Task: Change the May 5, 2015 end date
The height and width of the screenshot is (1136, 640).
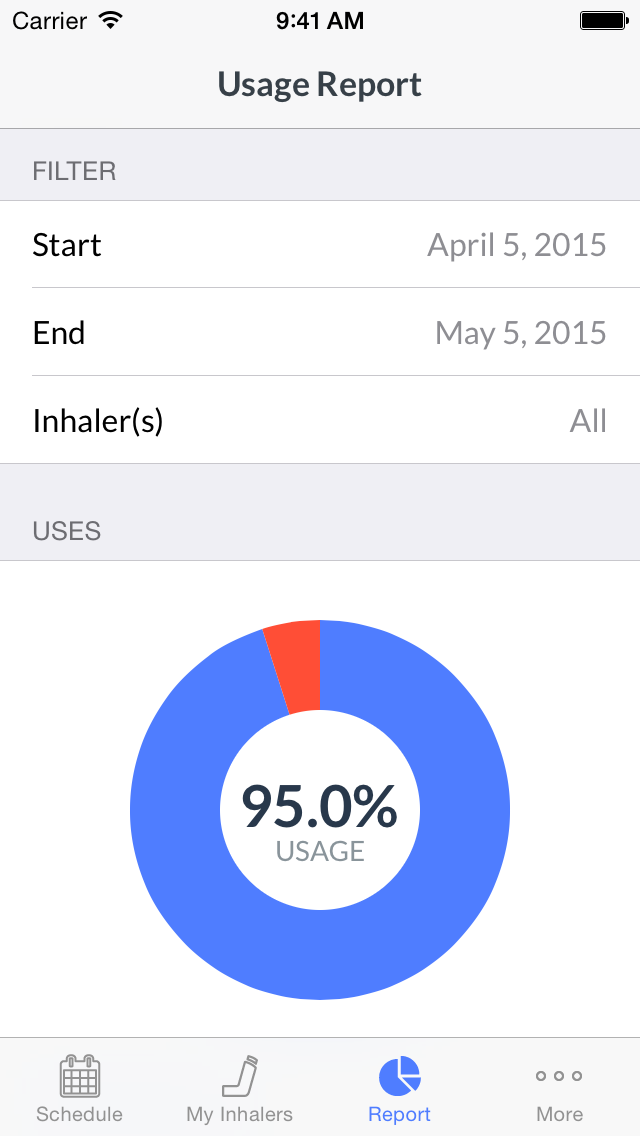Action: pyautogui.click(x=520, y=333)
